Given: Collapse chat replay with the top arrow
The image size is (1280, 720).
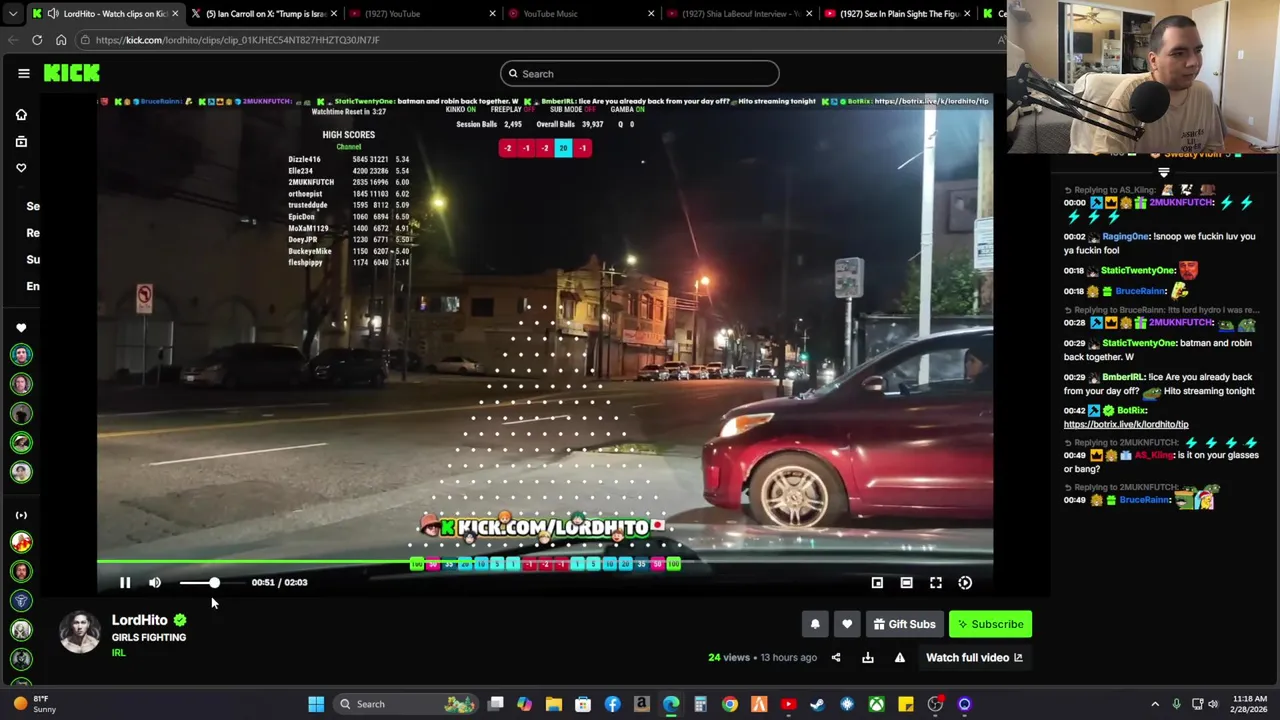Looking at the screenshot, I should [1163, 172].
